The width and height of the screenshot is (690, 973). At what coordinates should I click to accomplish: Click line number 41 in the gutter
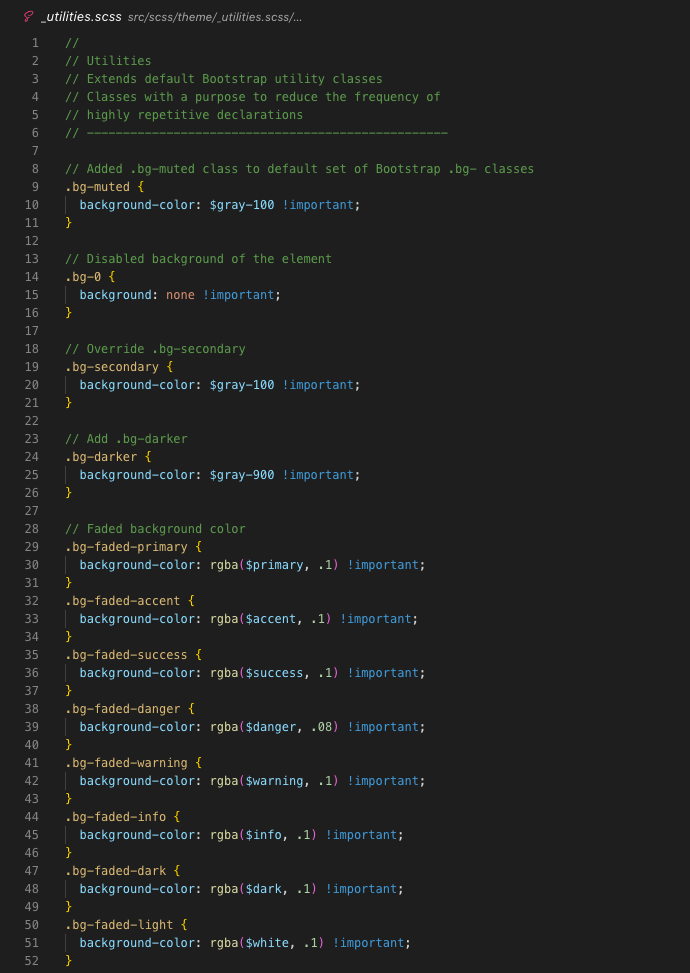point(32,763)
